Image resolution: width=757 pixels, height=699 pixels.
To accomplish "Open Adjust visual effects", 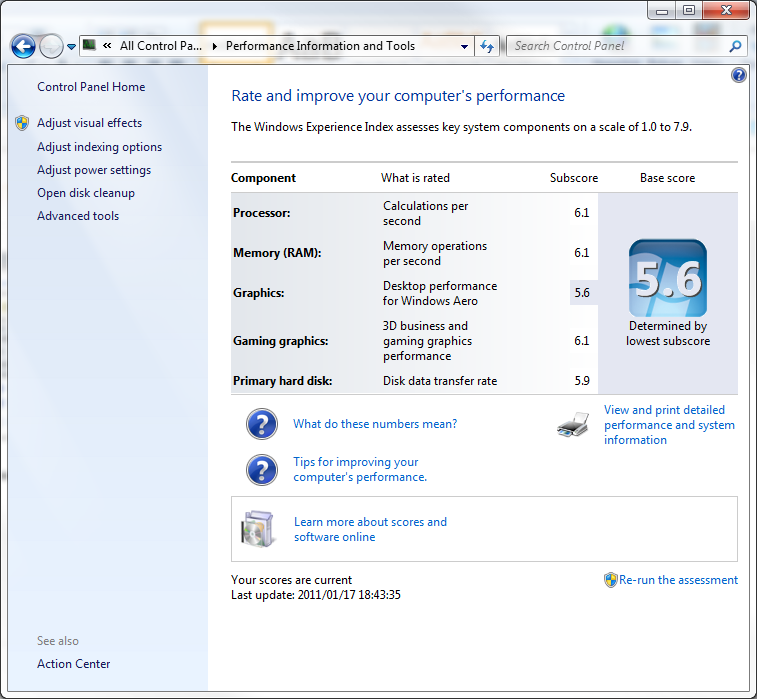I will coord(89,123).
